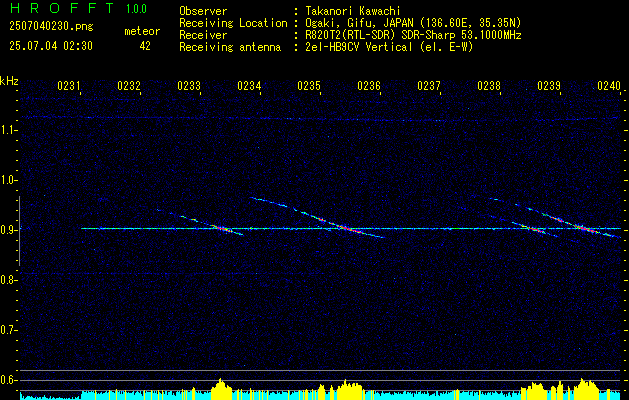This screenshot has width=629, height=400.
Task: Click the 'Observer' field label
Action: pyautogui.click(x=203, y=11)
